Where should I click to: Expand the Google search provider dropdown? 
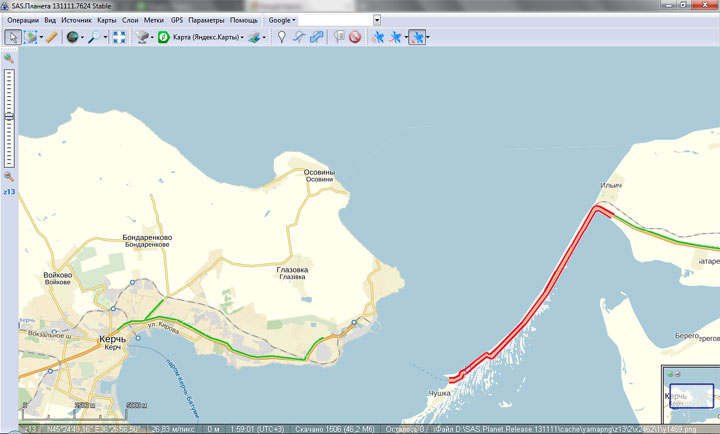tap(282, 20)
